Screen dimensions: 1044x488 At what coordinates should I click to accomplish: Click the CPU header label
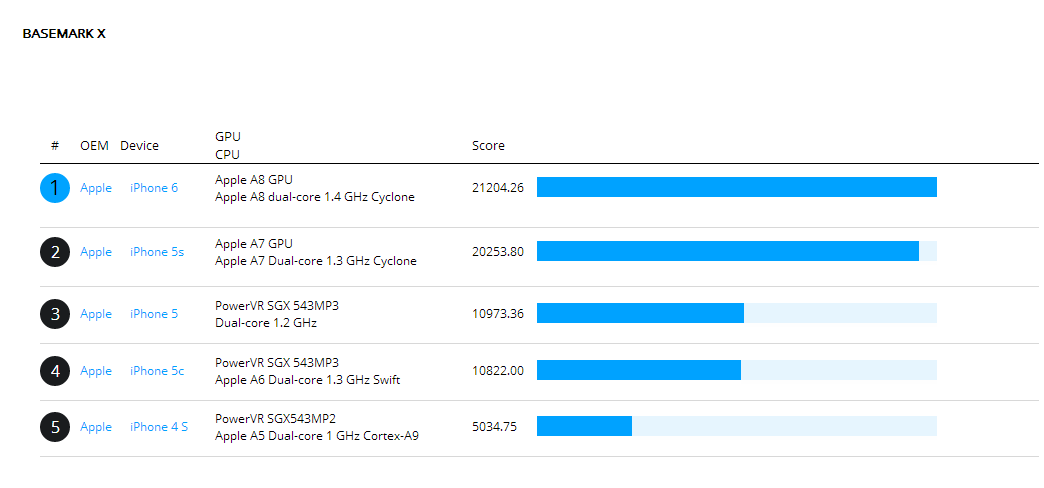pos(227,154)
